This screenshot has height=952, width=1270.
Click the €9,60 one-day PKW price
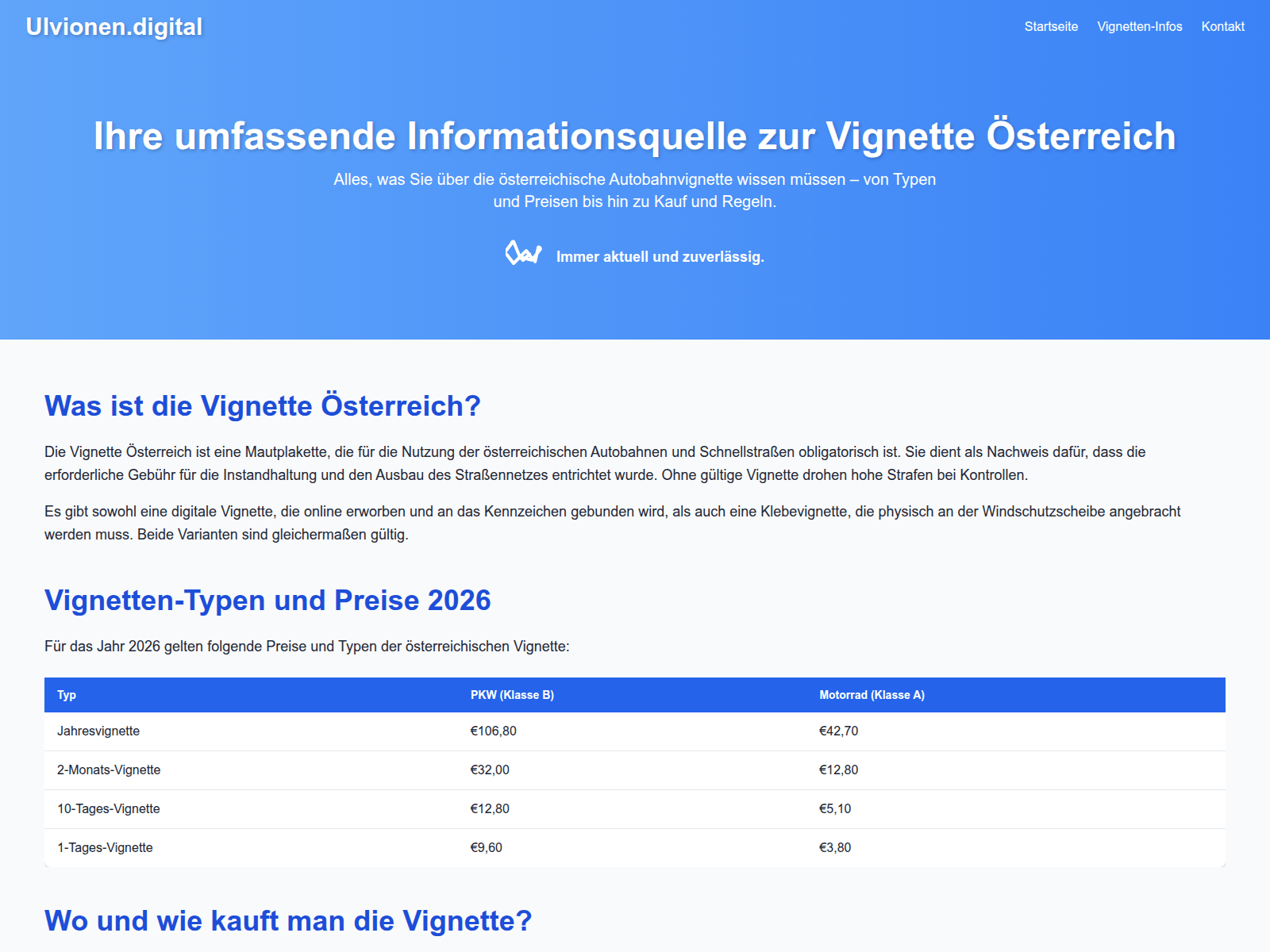point(486,848)
